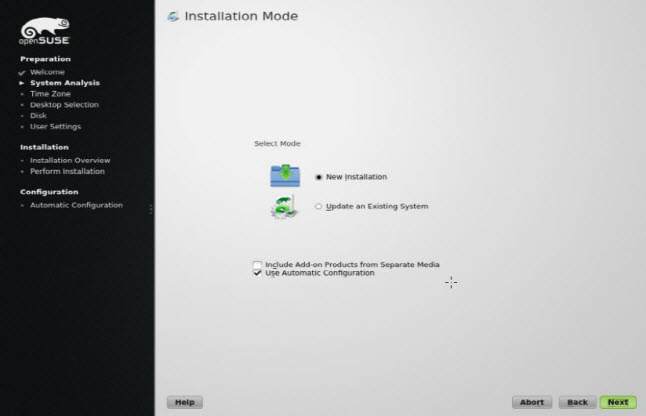Click the Preparation section heading
This screenshot has width=646, height=416.
tap(45, 59)
